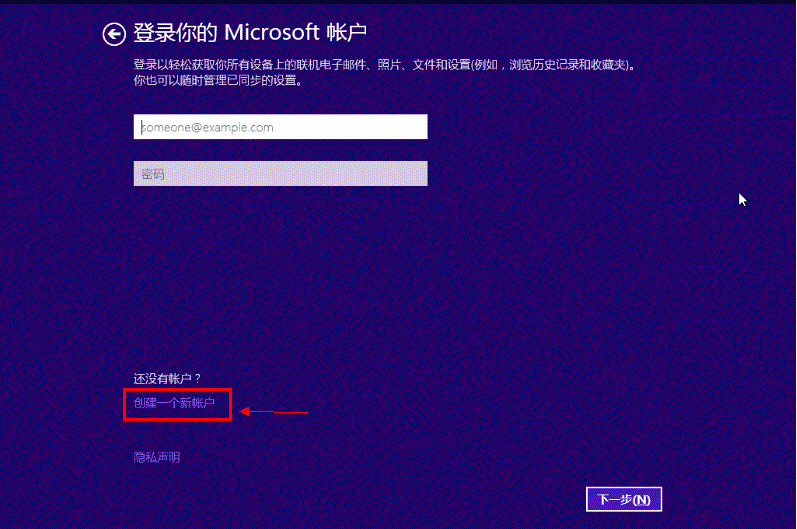Continue with the 下一步(N) button
This screenshot has width=797, height=529.
624,500
